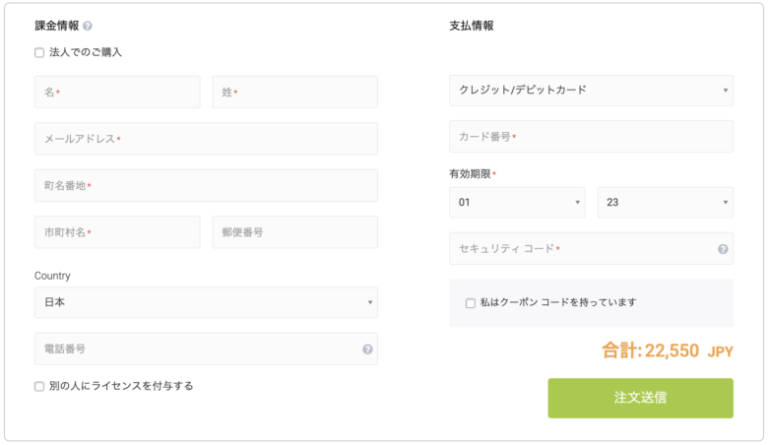Click the 町名番地 address field
Screen dimensions: 768x445
pyautogui.click(x=206, y=185)
